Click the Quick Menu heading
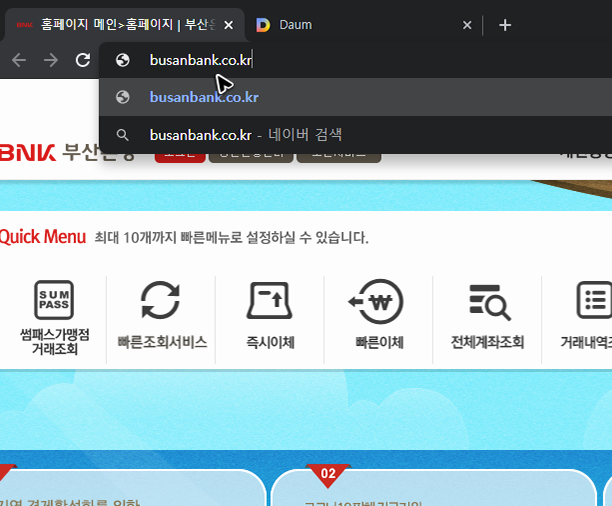The width and height of the screenshot is (612, 506). click(x=43, y=237)
